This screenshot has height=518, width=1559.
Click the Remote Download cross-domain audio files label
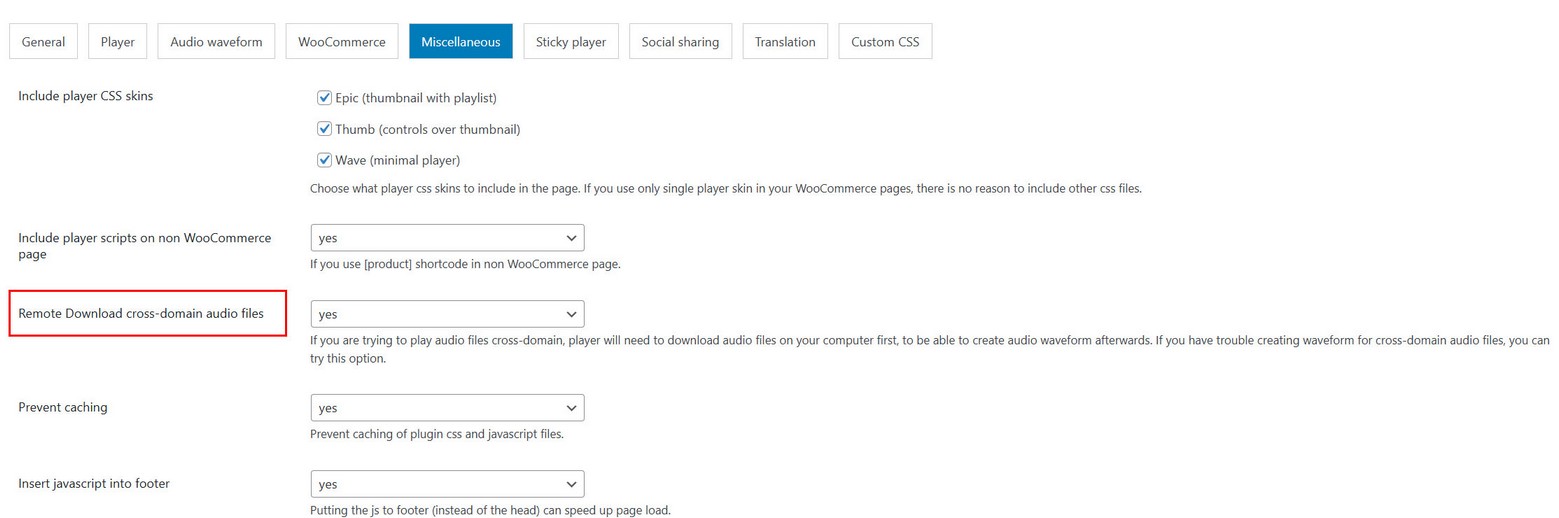pyautogui.click(x=141, y=313)
